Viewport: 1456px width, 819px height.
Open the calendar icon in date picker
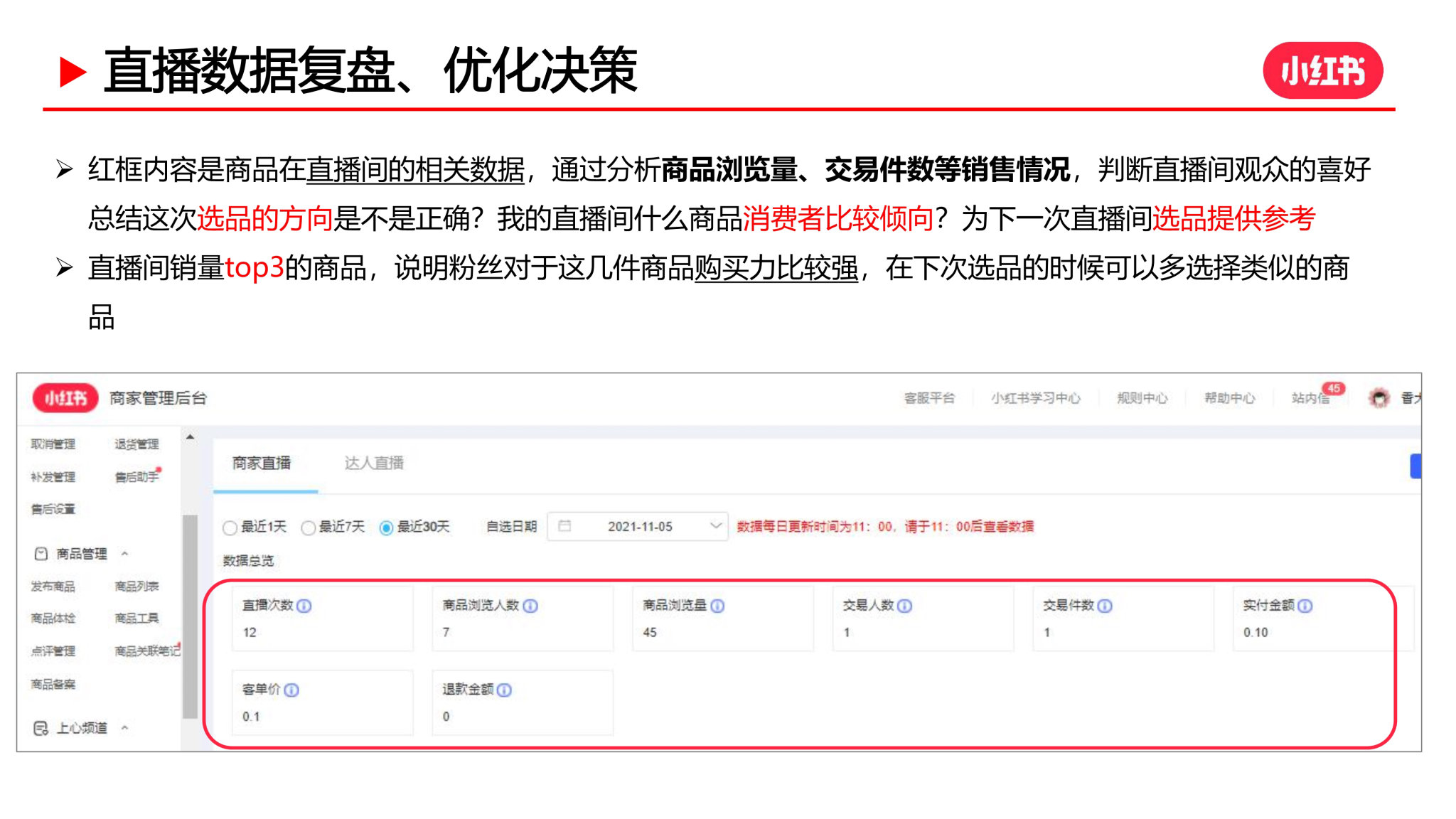(565, 526)
